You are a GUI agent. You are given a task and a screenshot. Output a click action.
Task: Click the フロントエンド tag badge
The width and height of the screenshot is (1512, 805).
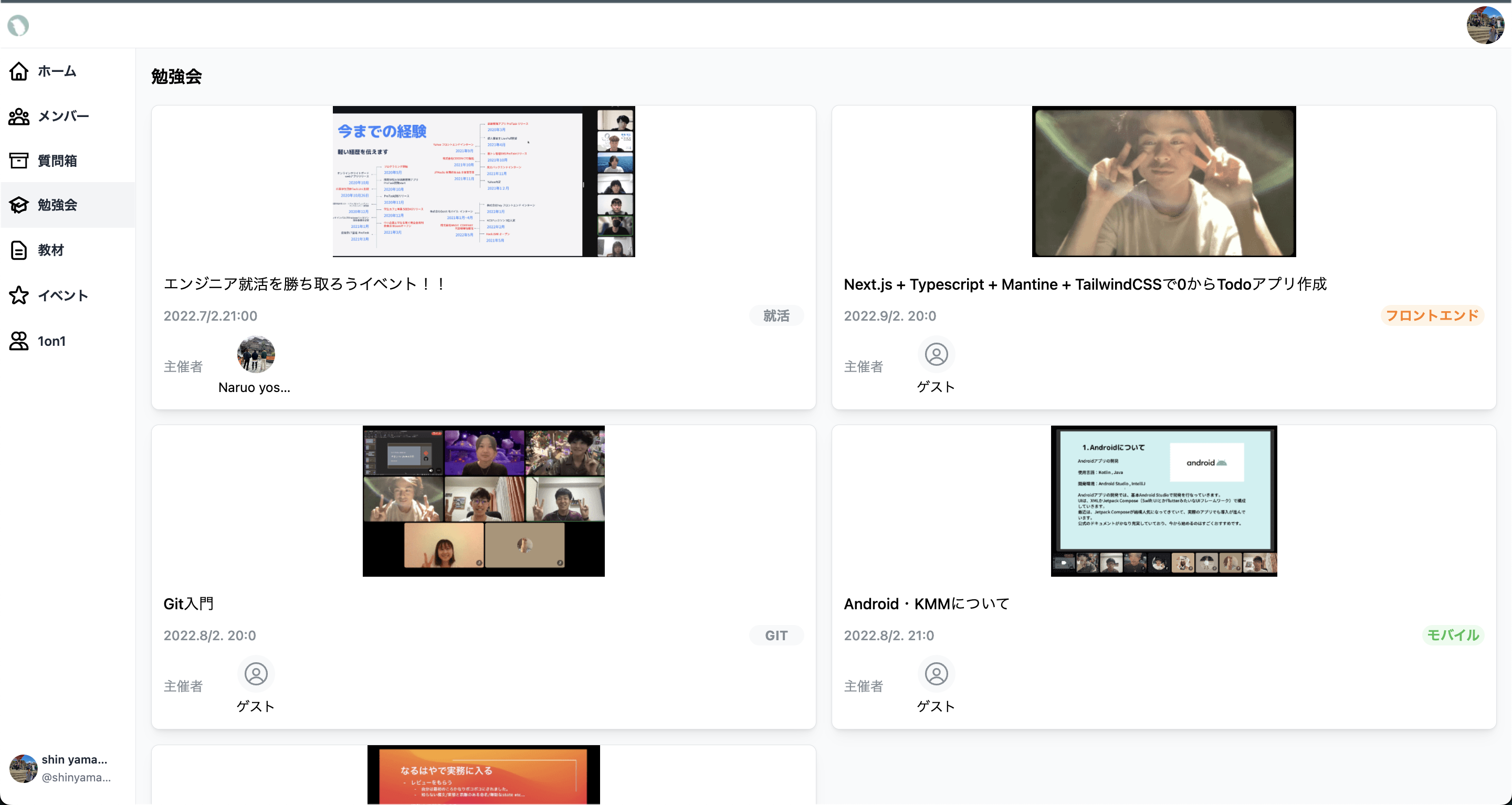1433,315
